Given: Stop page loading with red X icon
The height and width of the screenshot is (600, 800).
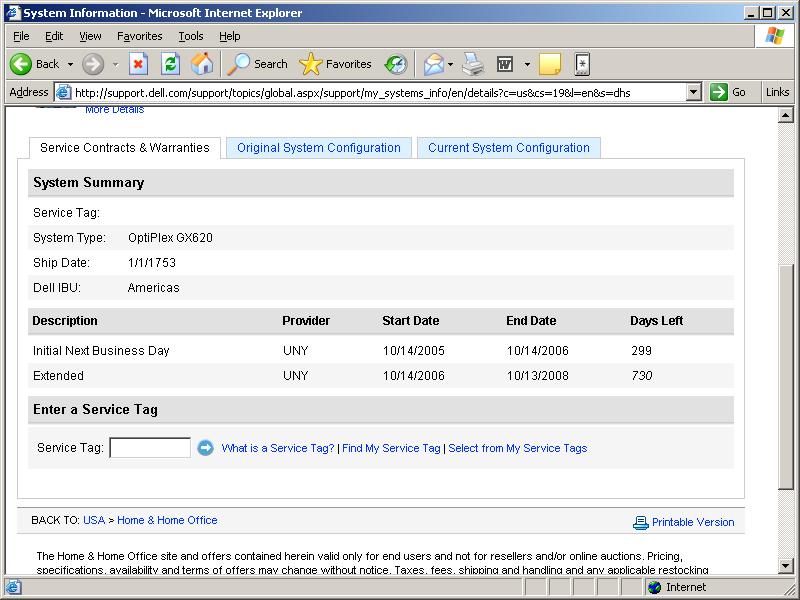Looking at the screenshot, I should [x=138, y=64].
